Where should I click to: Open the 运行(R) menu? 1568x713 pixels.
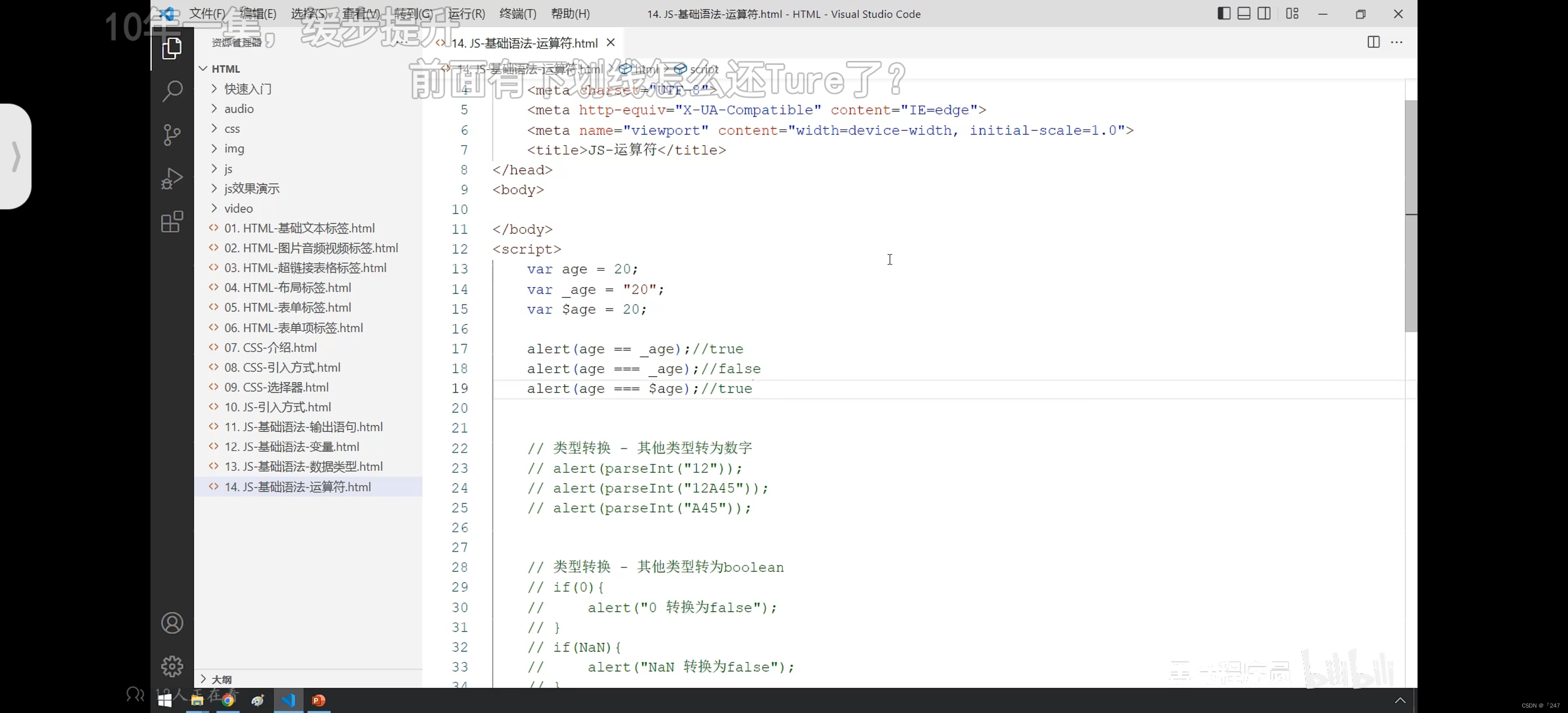coord(467,13)
